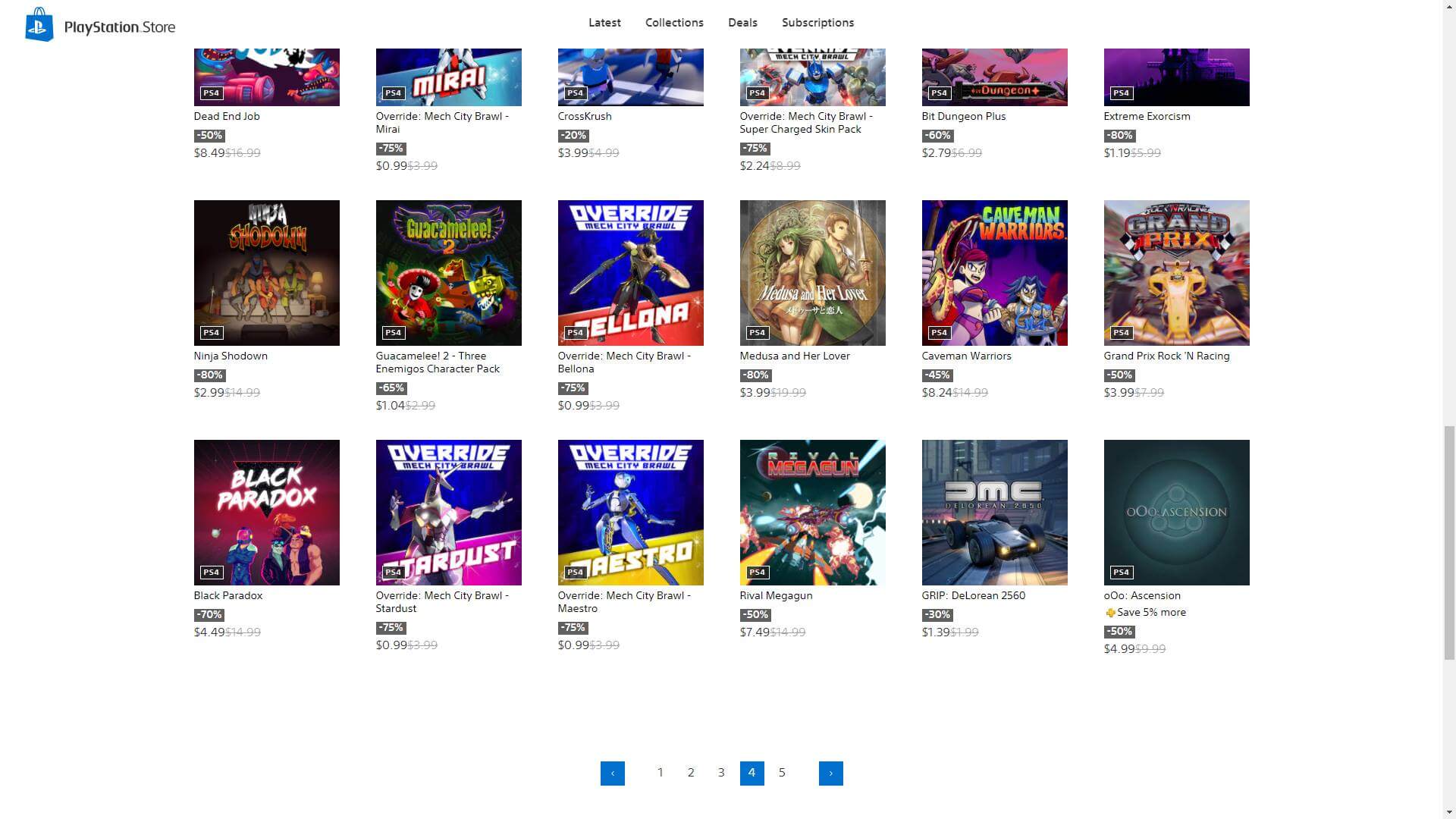Click the GRIP: DeLorean 2560 title link

[973, 595]
